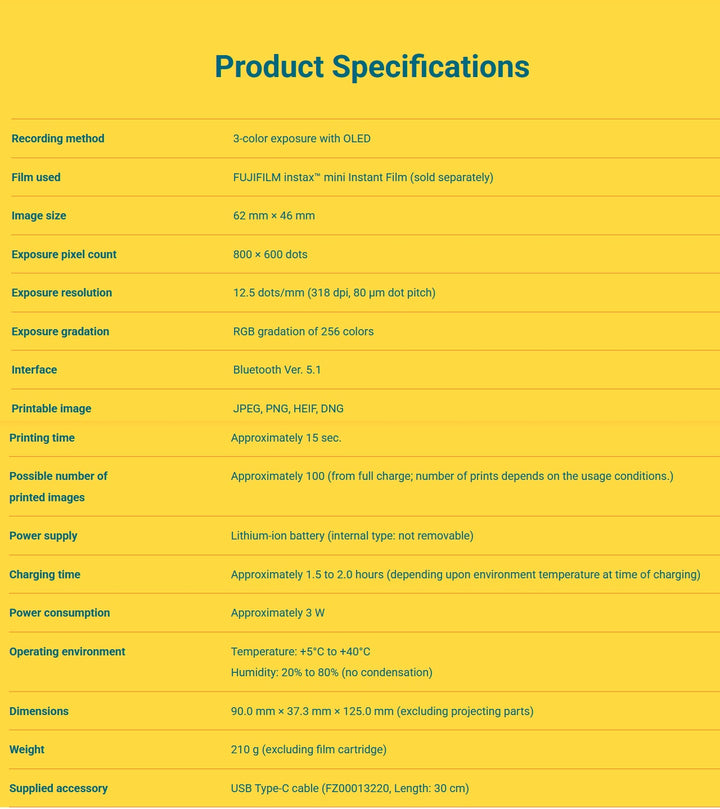Click the Recording method label
The height and width of the screenshot is (809, 720).
click(58, 139)
